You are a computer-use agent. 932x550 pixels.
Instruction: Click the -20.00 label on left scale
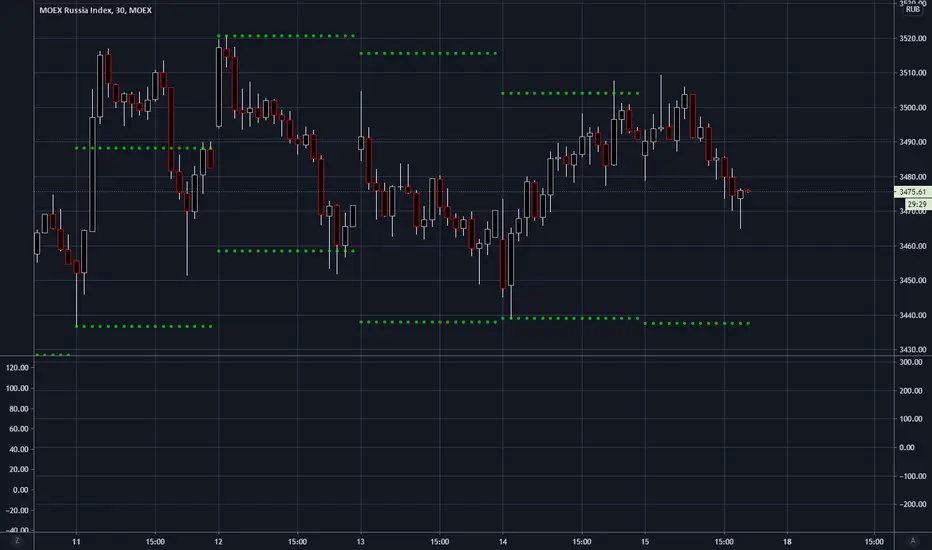click(x=18, y=511)
